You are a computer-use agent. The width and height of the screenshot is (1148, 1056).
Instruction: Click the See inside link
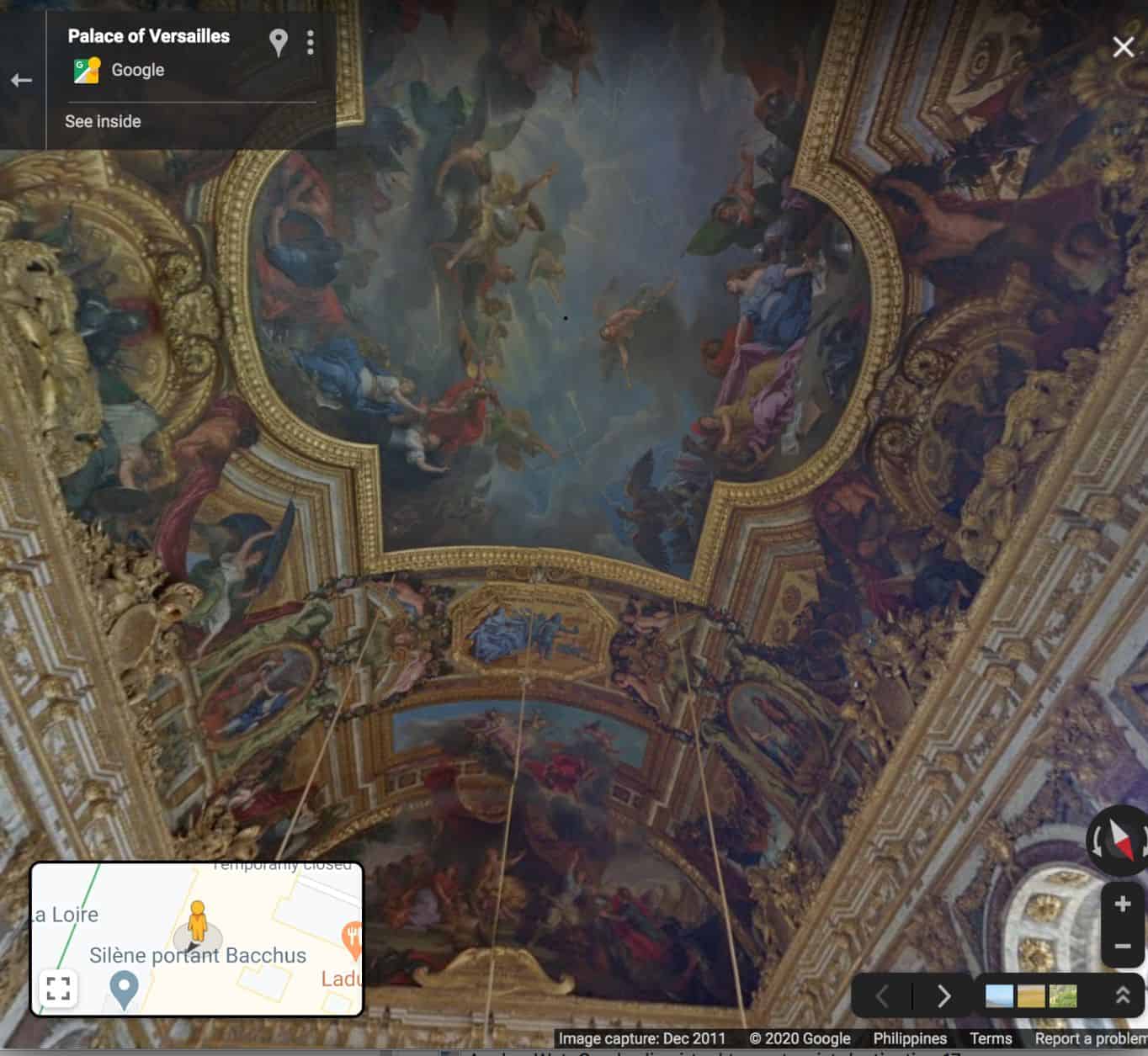pos(103,121)
